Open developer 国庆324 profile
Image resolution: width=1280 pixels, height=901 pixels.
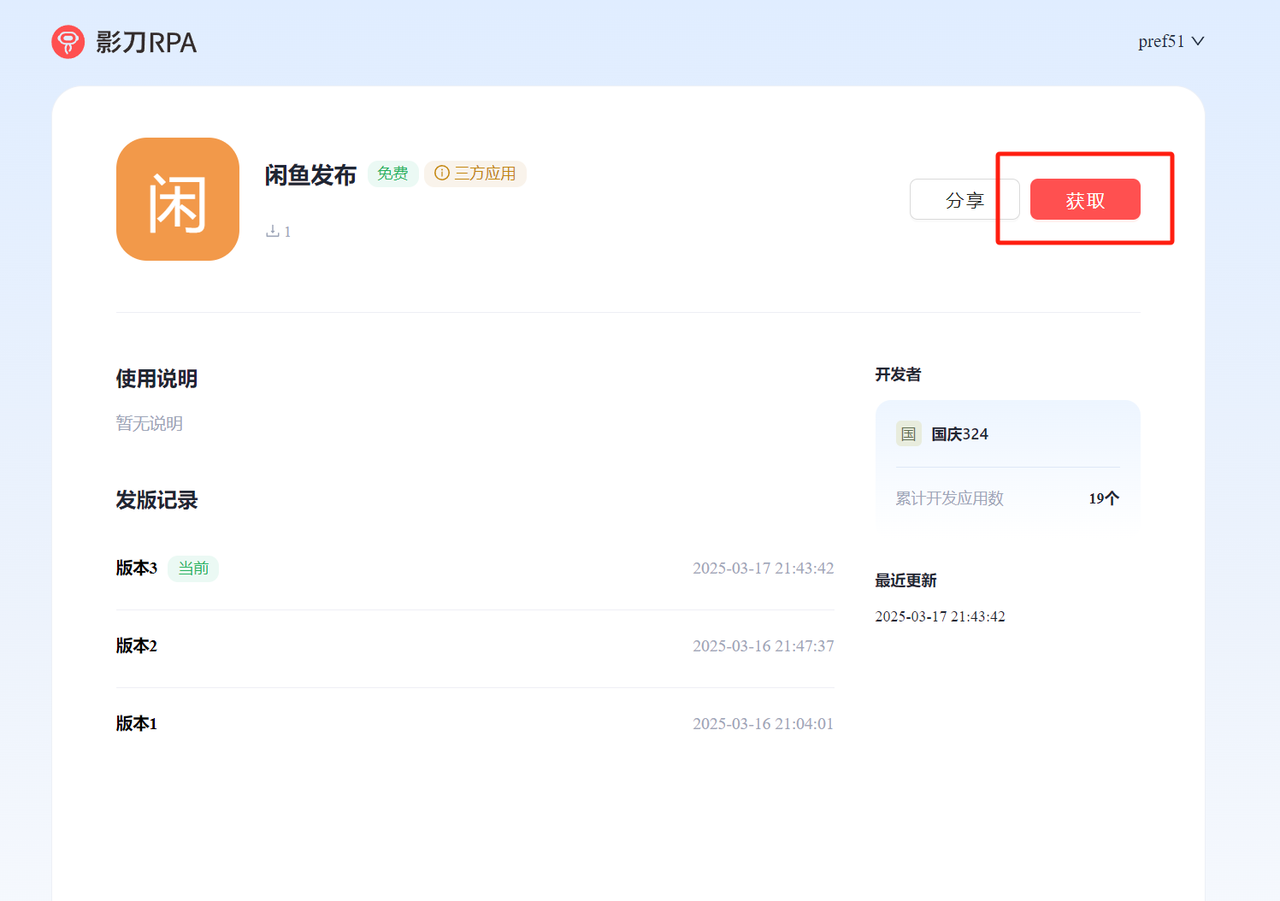(x=960, y=434)
